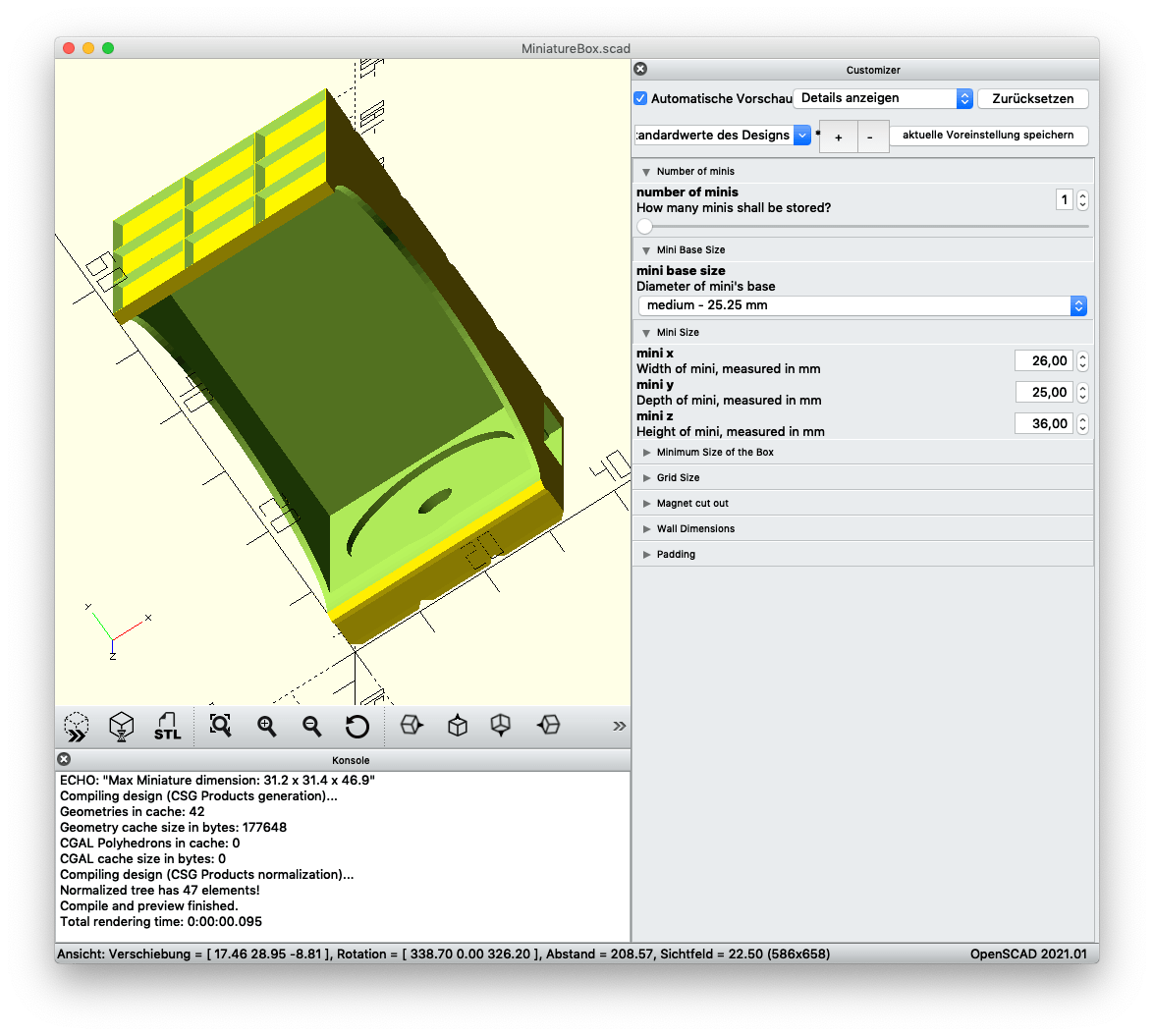Click the Ansicht Verschiebung status bar text
Image resolution: width=1154 pixels, height=1036 pixels.
[x=444, y=954]
